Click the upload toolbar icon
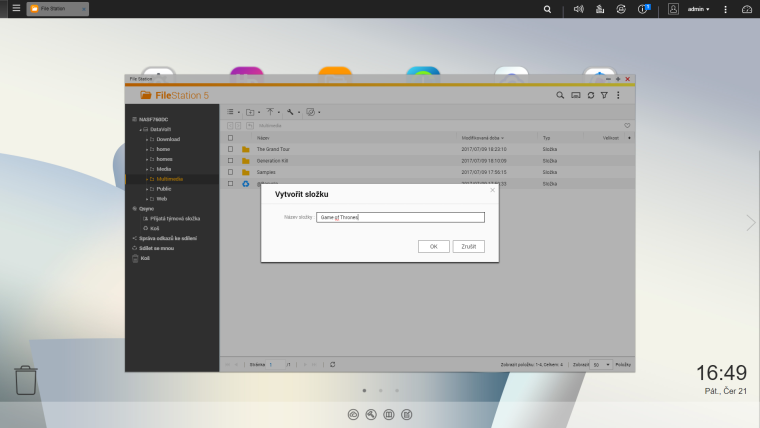 point(270,112)
